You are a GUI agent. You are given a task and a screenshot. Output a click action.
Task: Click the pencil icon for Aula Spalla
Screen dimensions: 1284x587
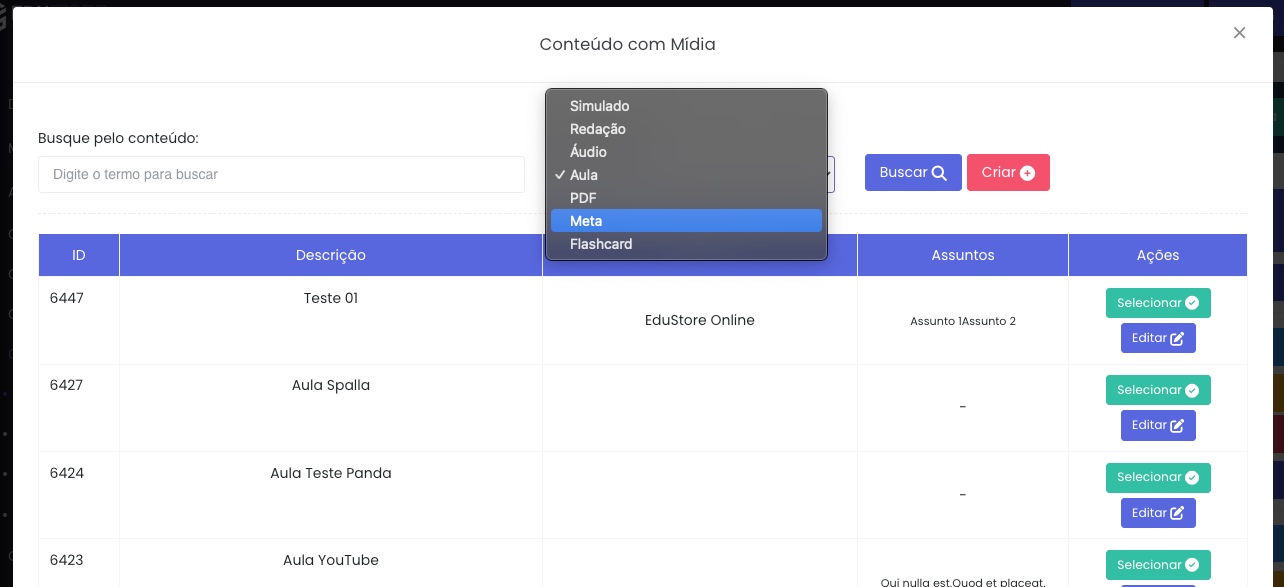(1177, 426)
